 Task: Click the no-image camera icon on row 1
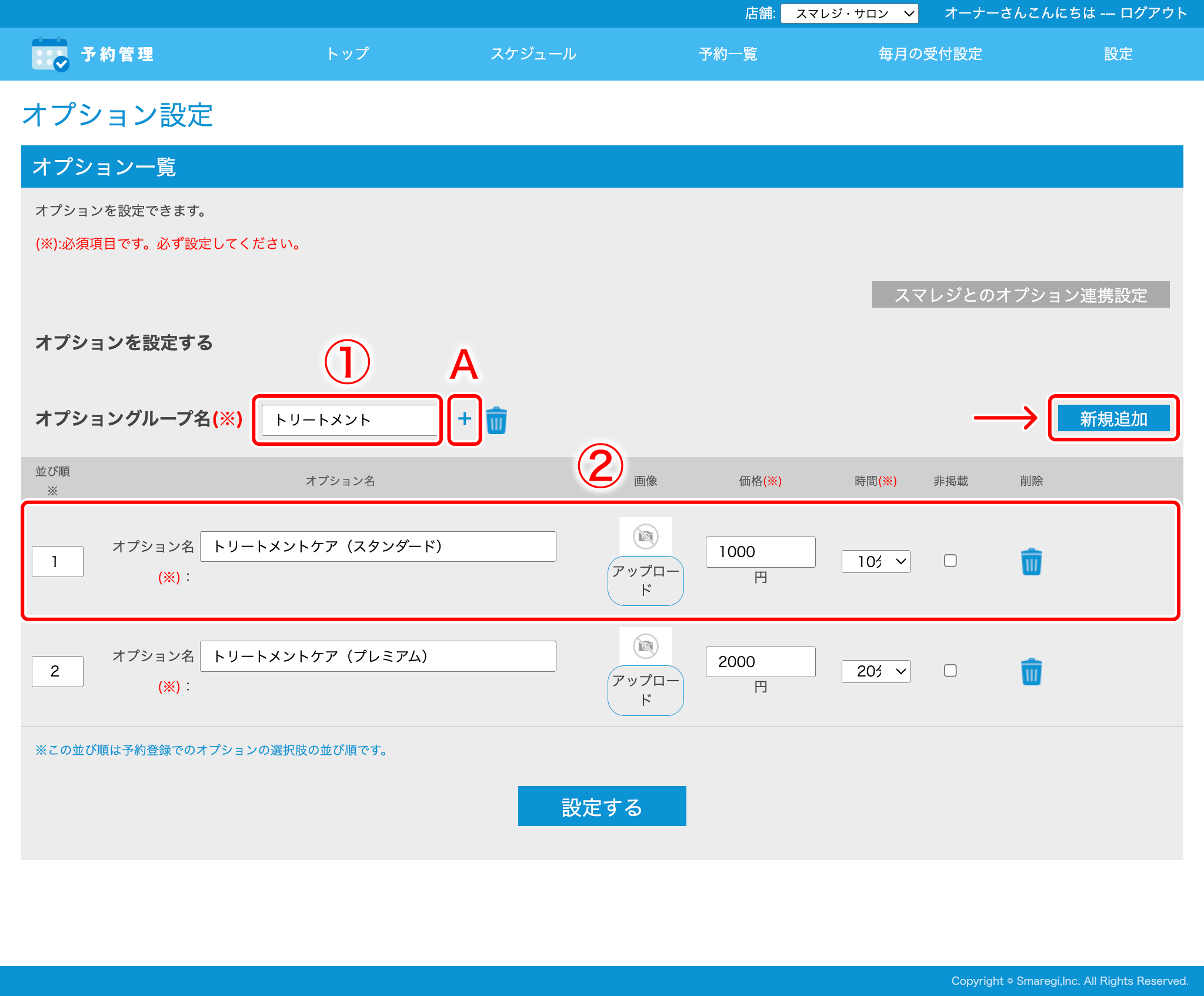645,535
